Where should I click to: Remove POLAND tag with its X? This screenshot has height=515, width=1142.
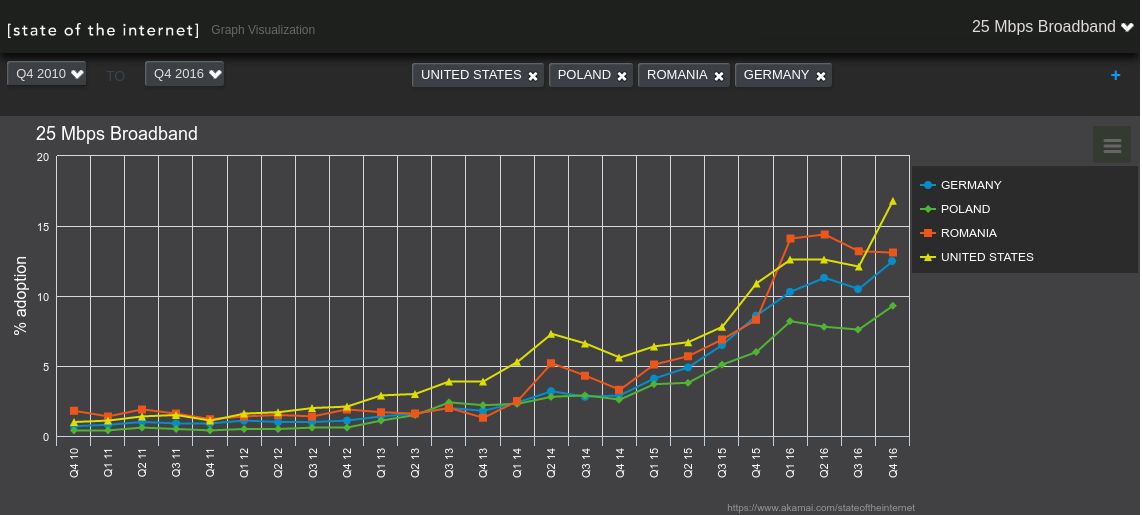coord(622,76)
